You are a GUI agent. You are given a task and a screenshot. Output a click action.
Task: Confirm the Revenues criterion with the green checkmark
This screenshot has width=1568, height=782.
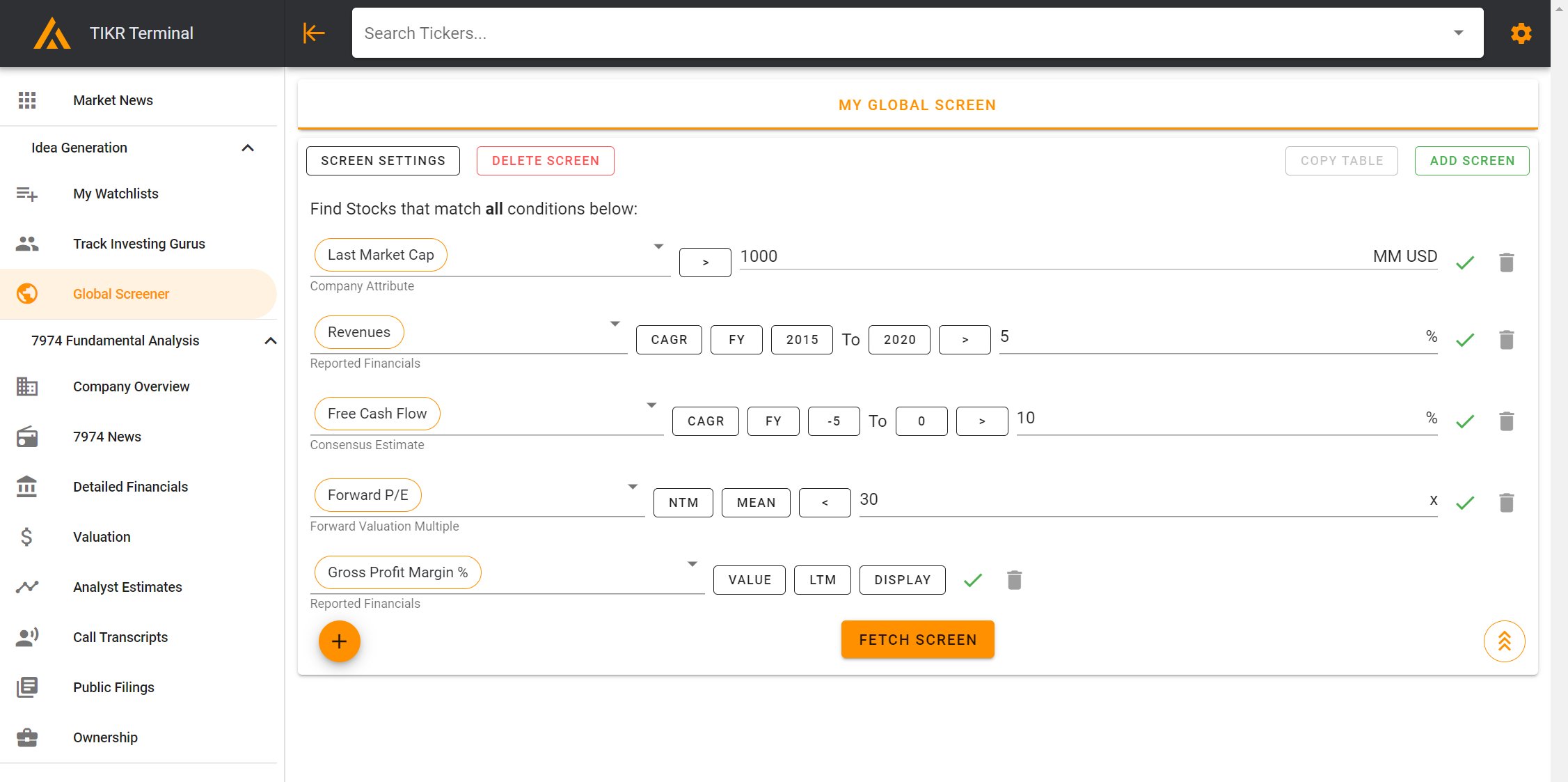[1465, 340]
